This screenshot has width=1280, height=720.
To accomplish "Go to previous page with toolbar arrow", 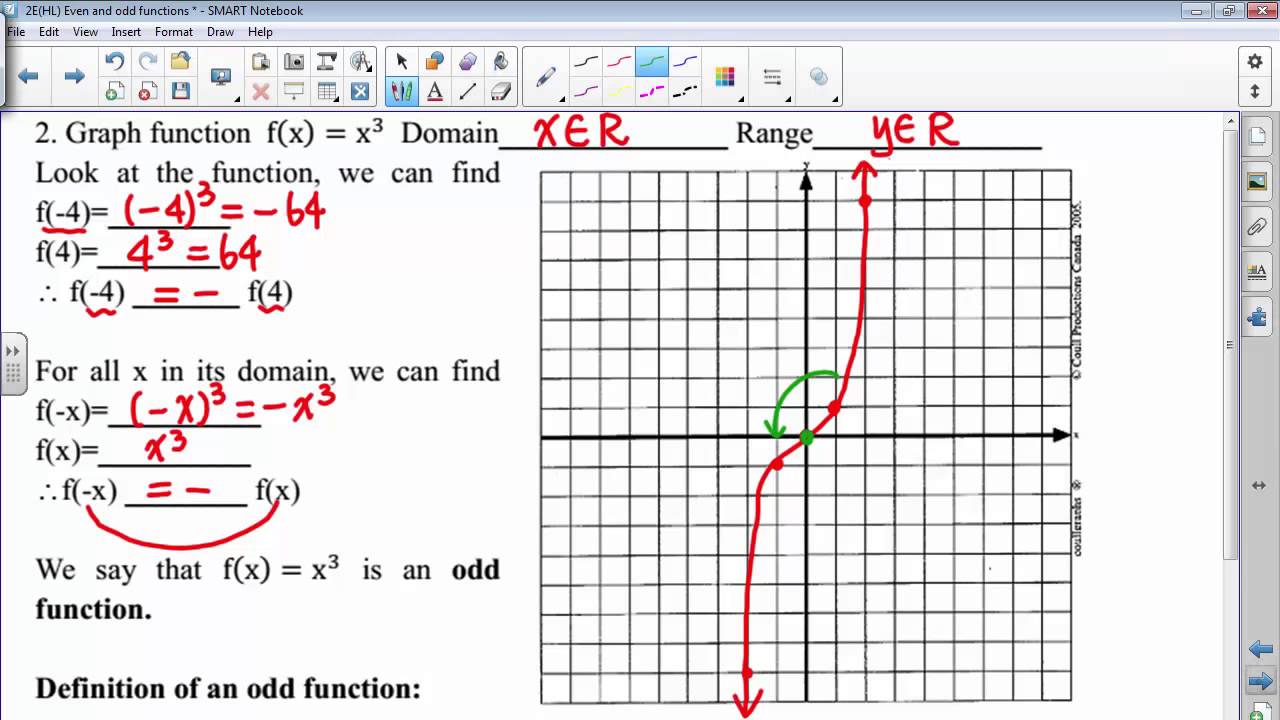I will pos(28,76).
